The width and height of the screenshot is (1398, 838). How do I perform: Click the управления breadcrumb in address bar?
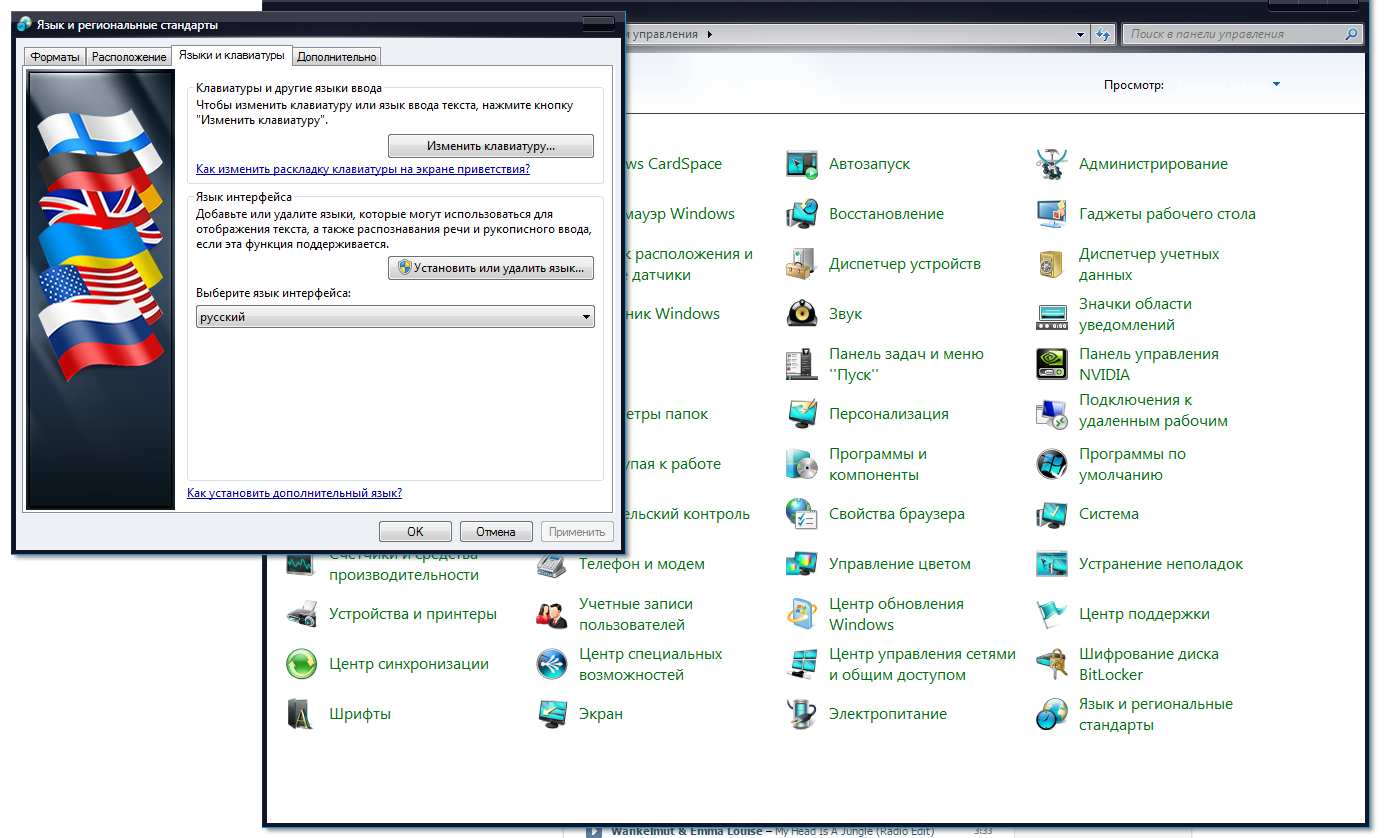[663, 34]
